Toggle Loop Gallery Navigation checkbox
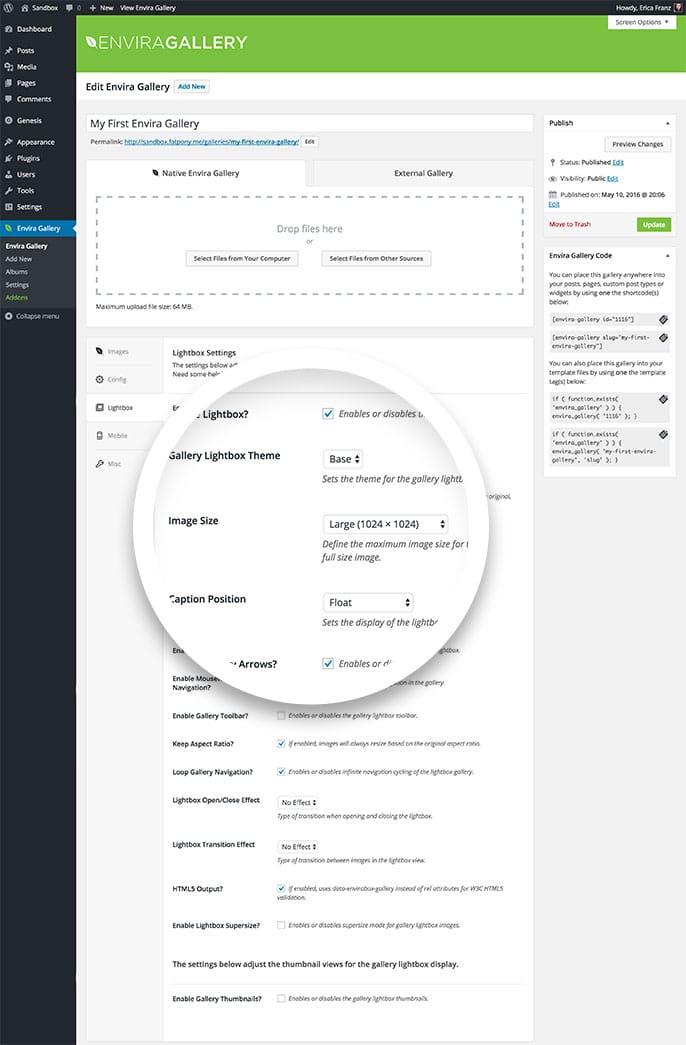The width and height of the screenshot is (686, 1045). click(281, 771)
